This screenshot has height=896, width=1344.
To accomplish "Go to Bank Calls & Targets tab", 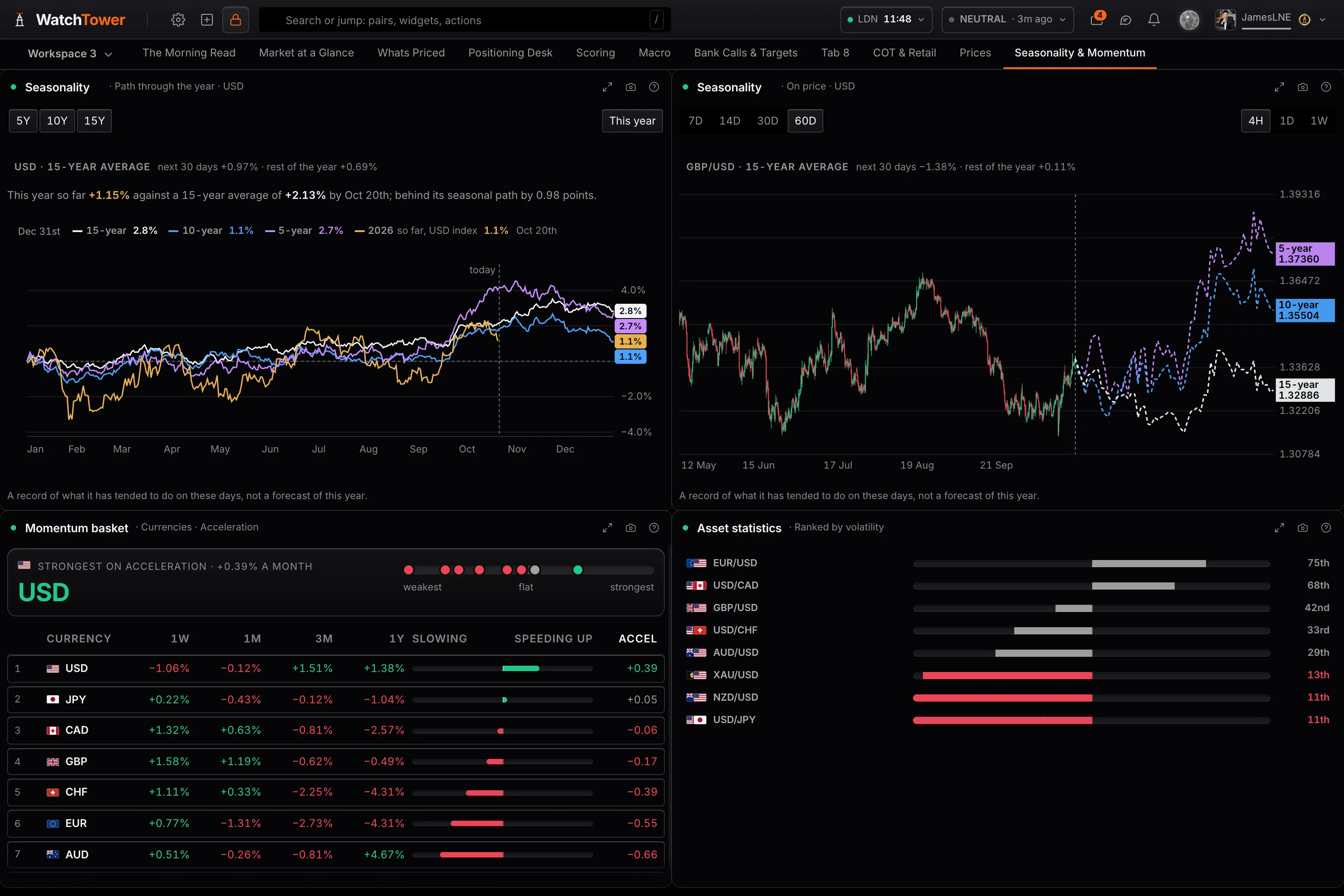I will 746,52.
